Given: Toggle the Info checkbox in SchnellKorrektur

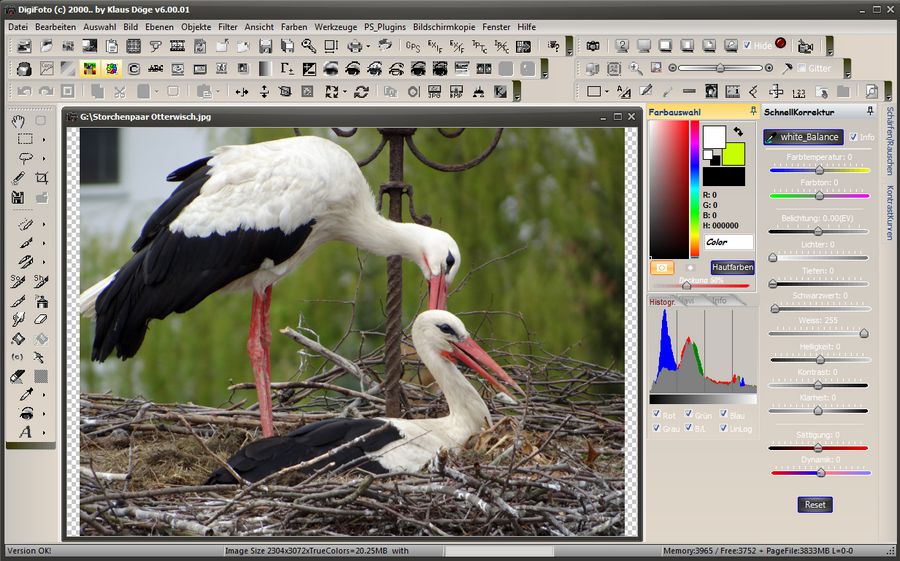Looking at the screenshot, I should pyautogui.click(x=854, y=137).
